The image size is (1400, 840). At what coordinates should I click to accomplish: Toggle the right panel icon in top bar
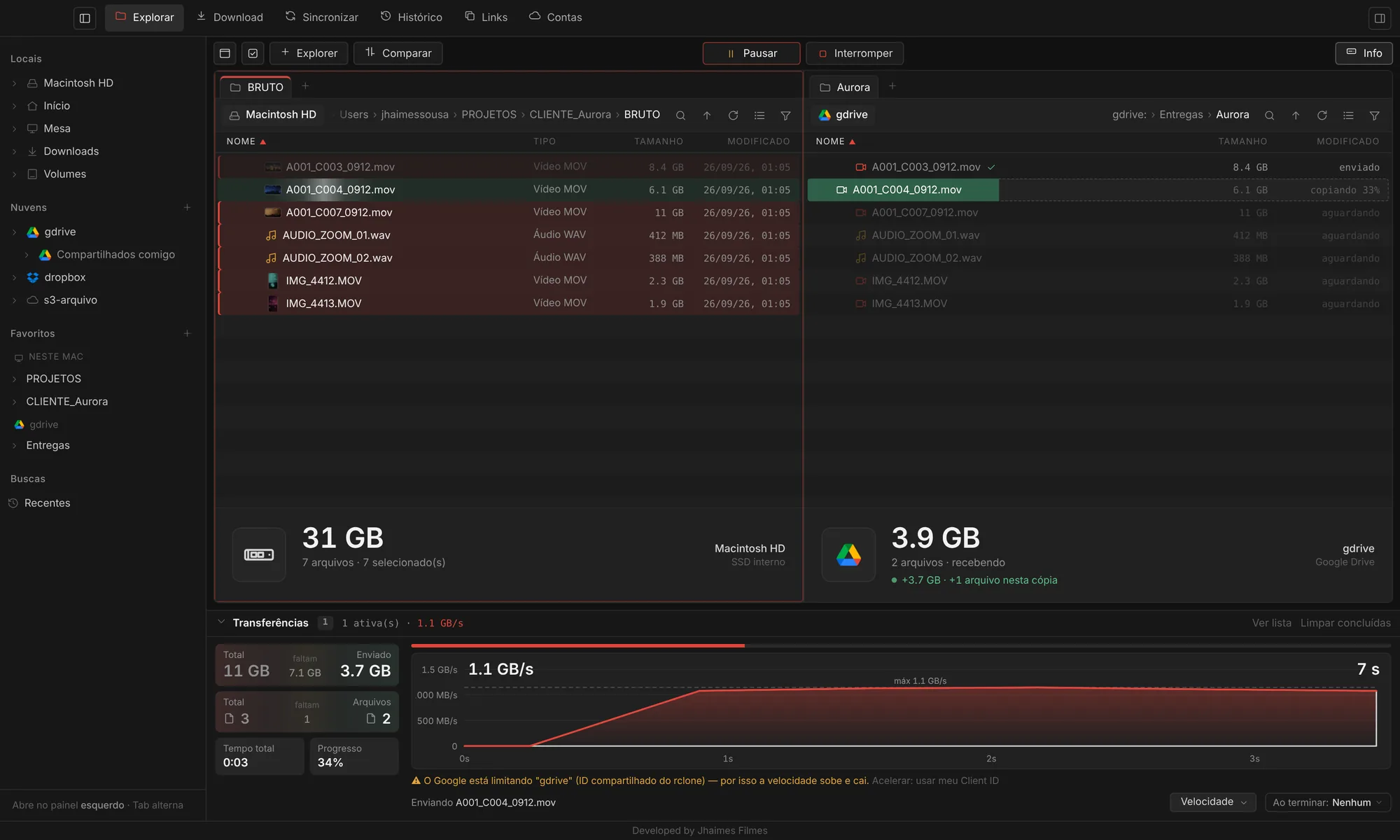[1380, 17]
